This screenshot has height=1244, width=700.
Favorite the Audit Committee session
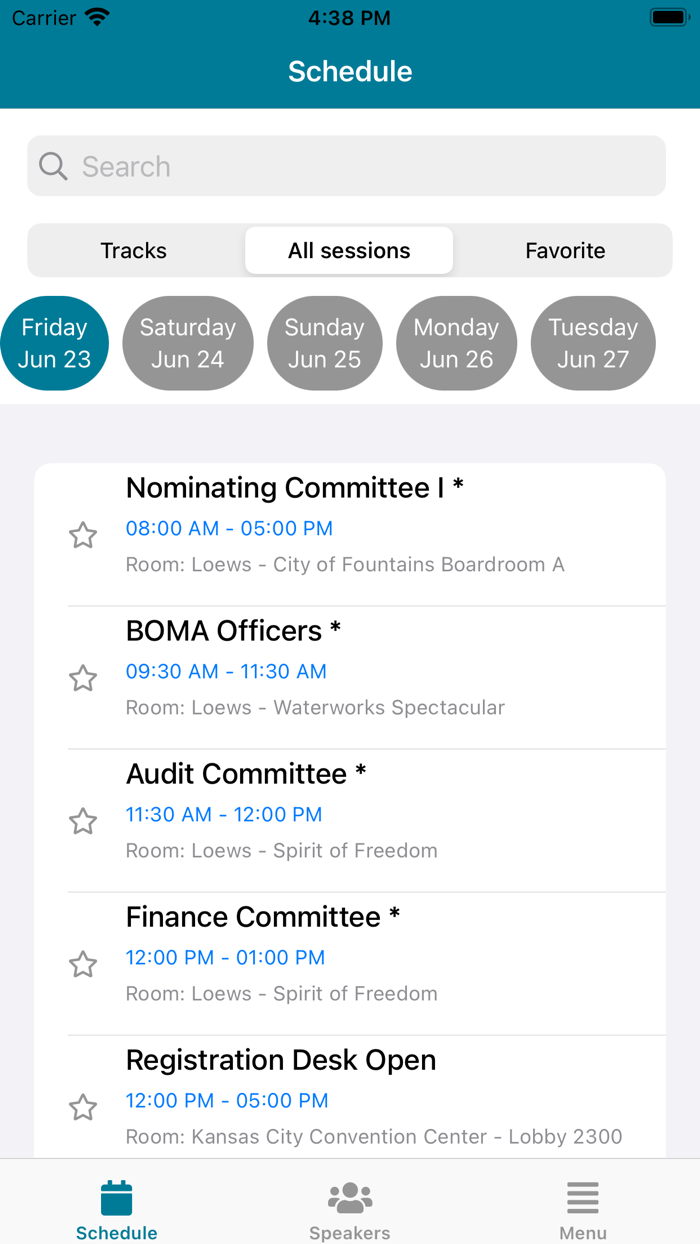pos(83,821)
